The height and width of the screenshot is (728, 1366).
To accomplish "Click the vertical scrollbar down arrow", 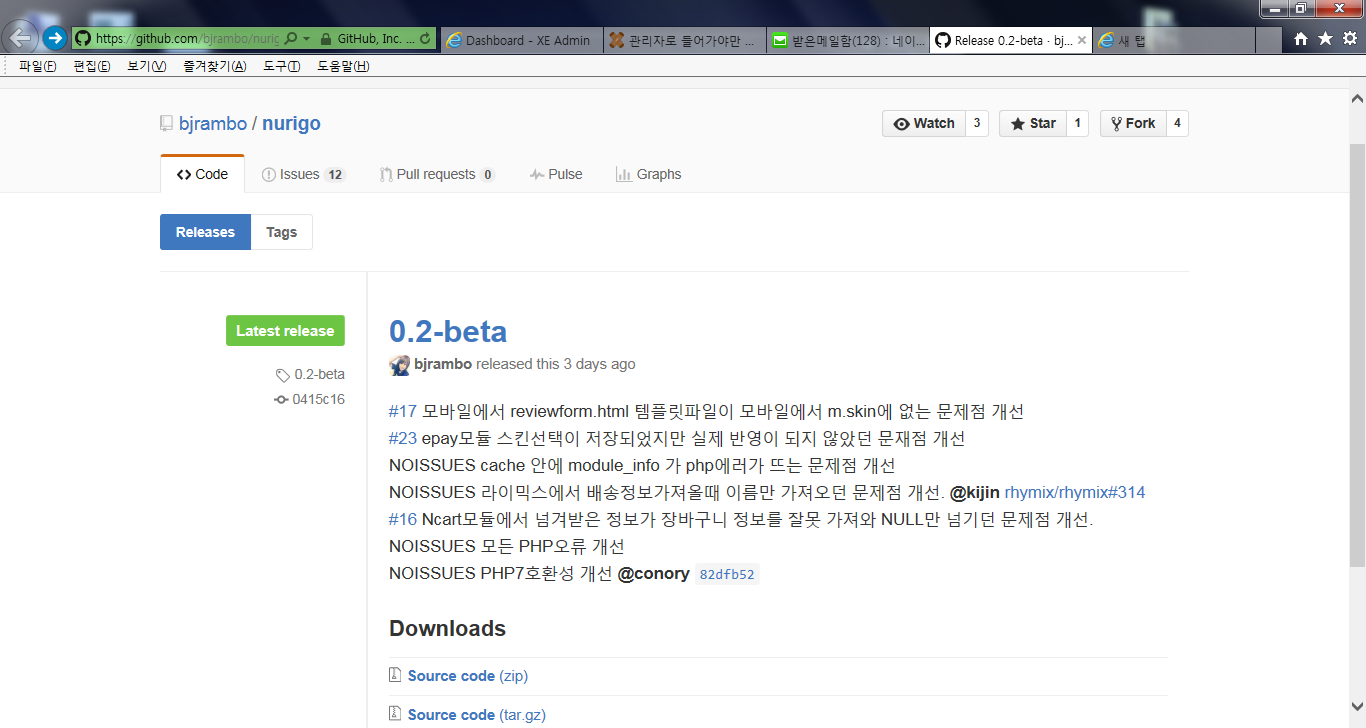I will click(1357, 706).
